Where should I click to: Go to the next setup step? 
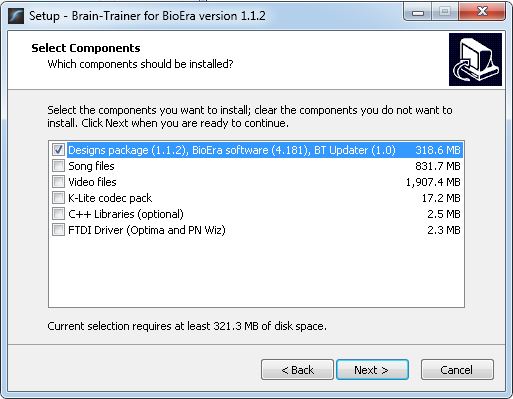tap(372, 370)
